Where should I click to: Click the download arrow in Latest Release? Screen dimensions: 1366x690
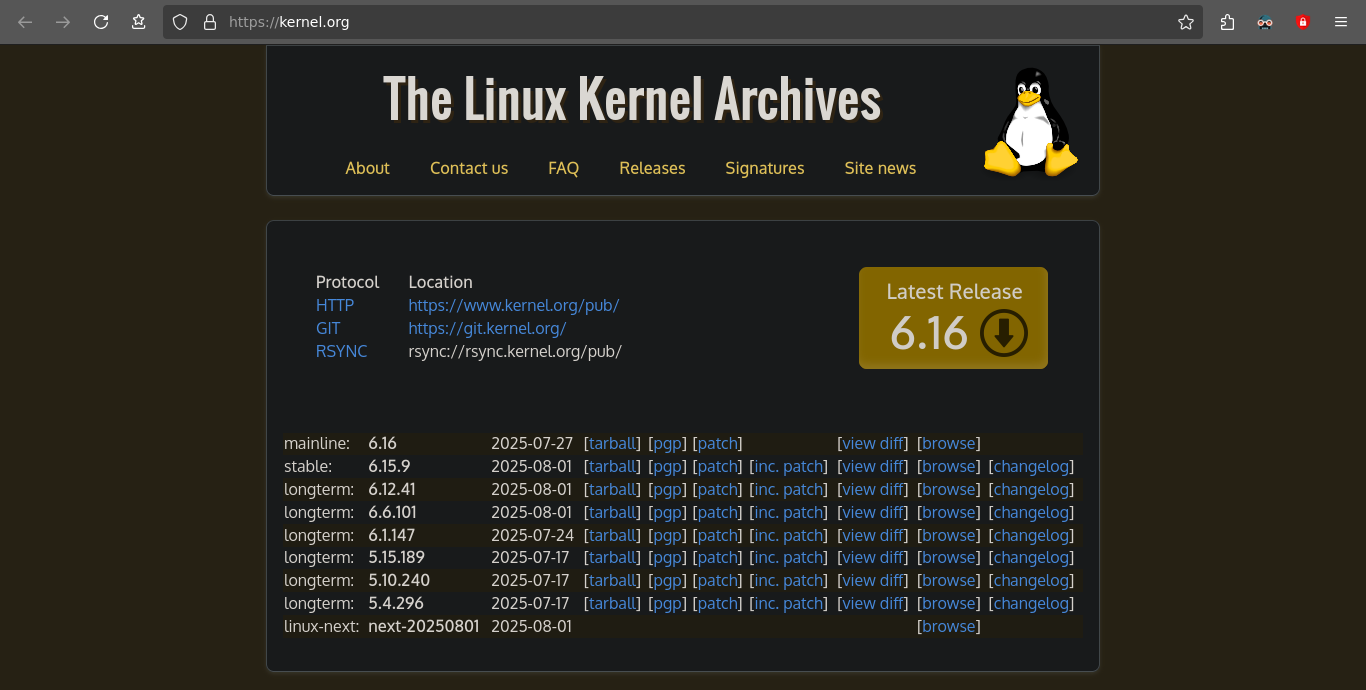point(1004,333)
